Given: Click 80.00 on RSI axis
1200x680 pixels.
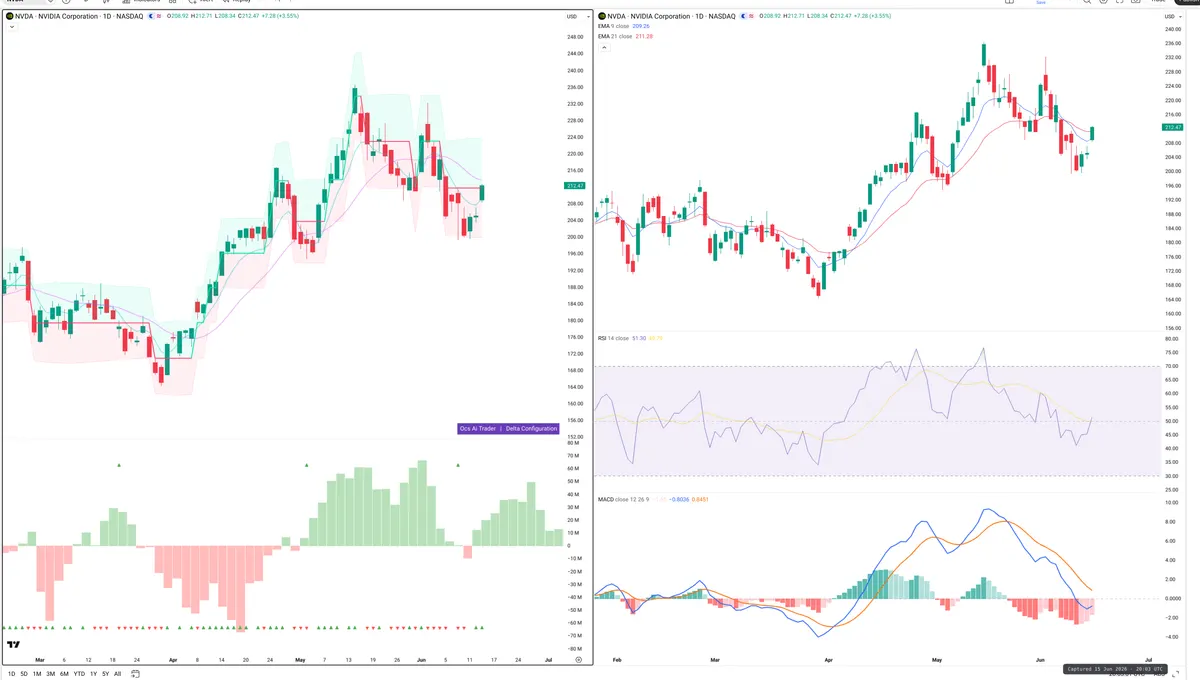Looking at the screenshot, I should click(x=1172, y=339).
